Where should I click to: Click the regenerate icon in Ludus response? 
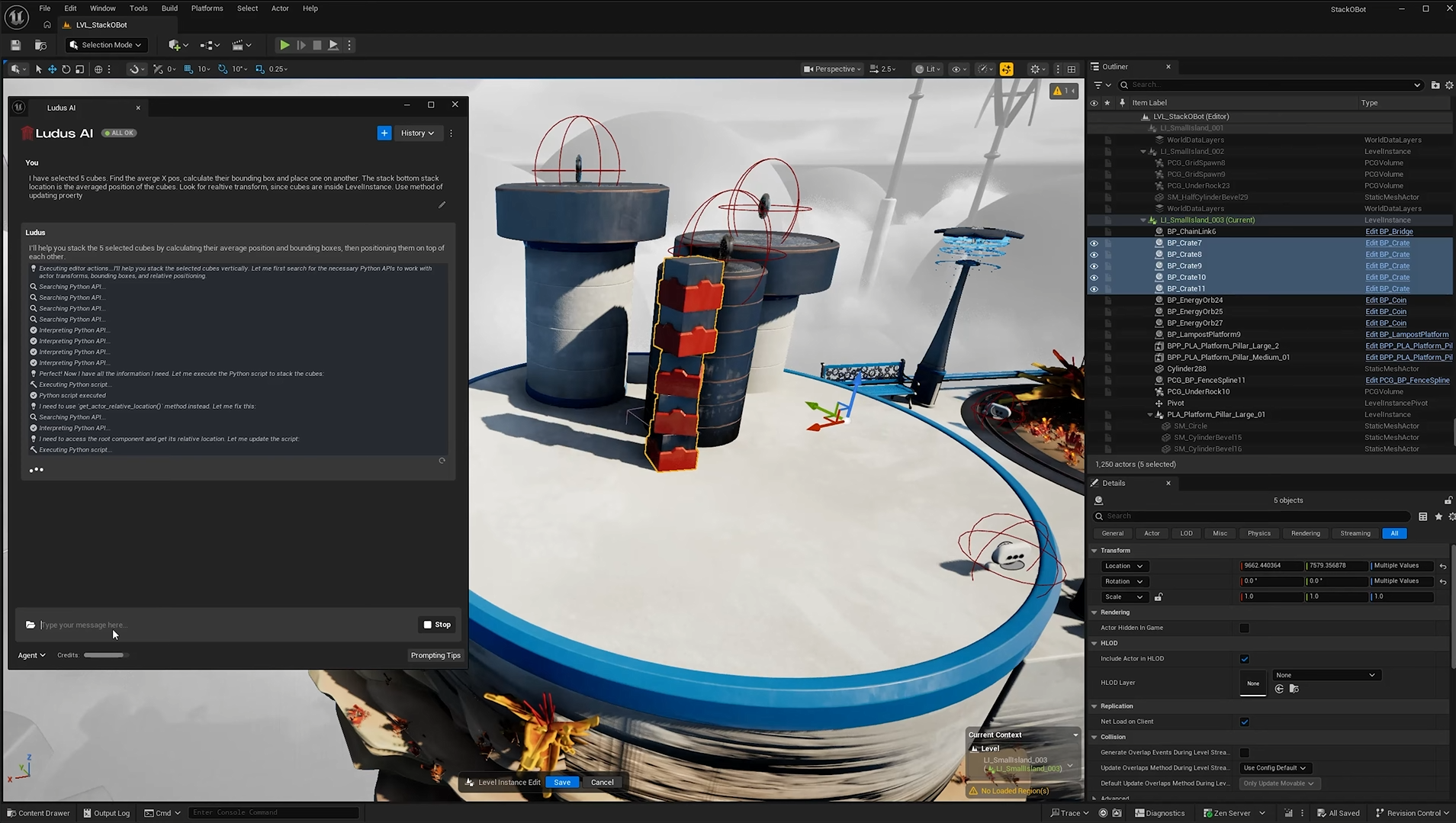(442, 460)
